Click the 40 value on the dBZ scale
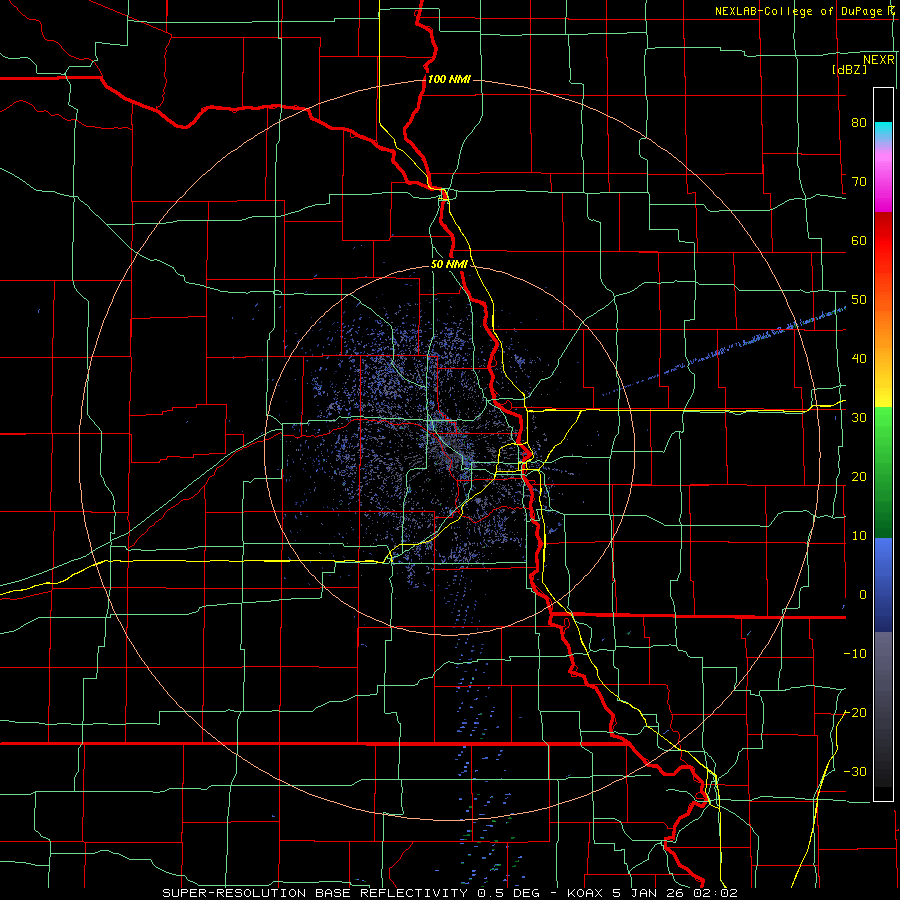900x900 pixels. coord(859,359)
